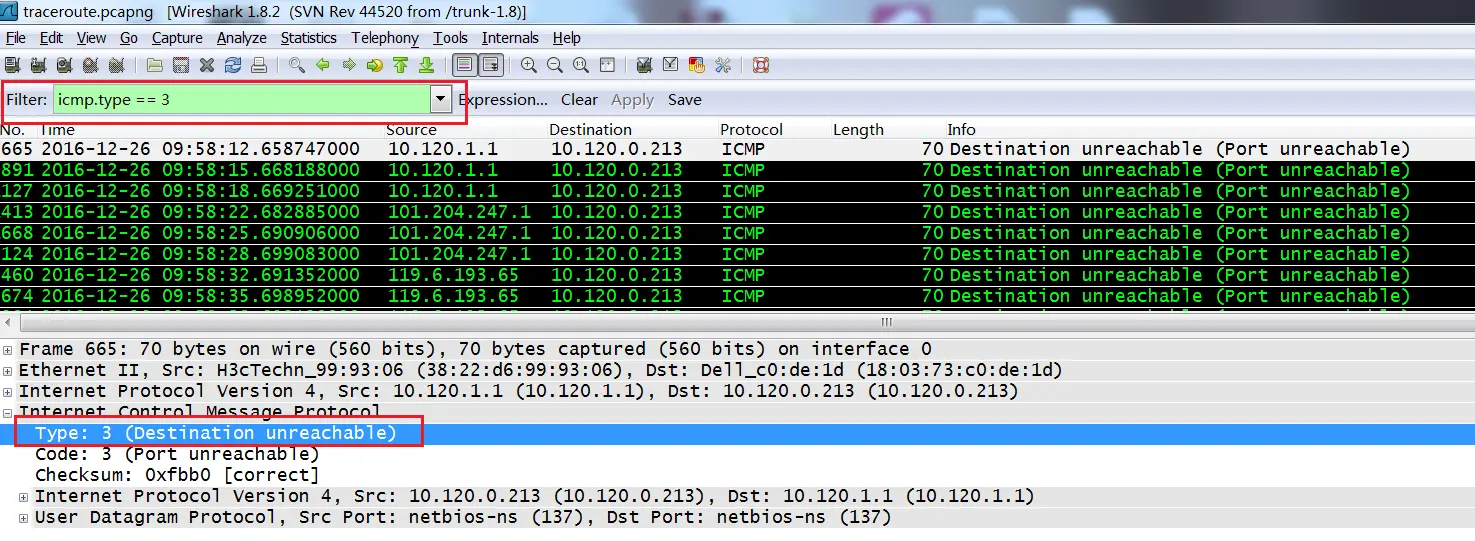Open the Edit menu
Viewport: 1475px width, 541px height.
coord(51,38)
